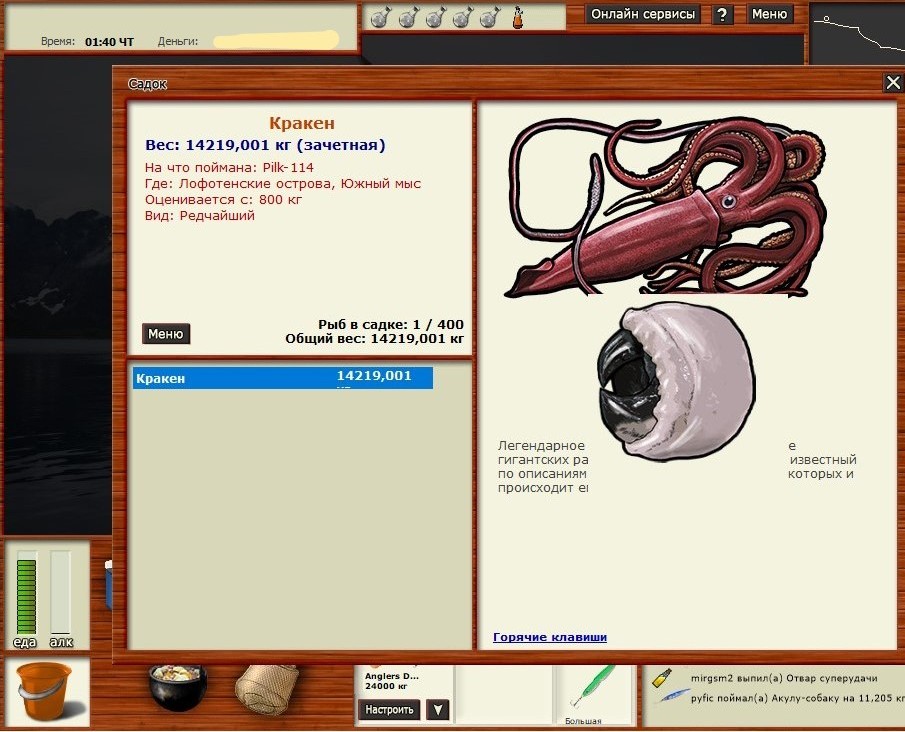Close the Садок window
The height and width of the screenshot is (732, 905).
[x=893, y=83]
